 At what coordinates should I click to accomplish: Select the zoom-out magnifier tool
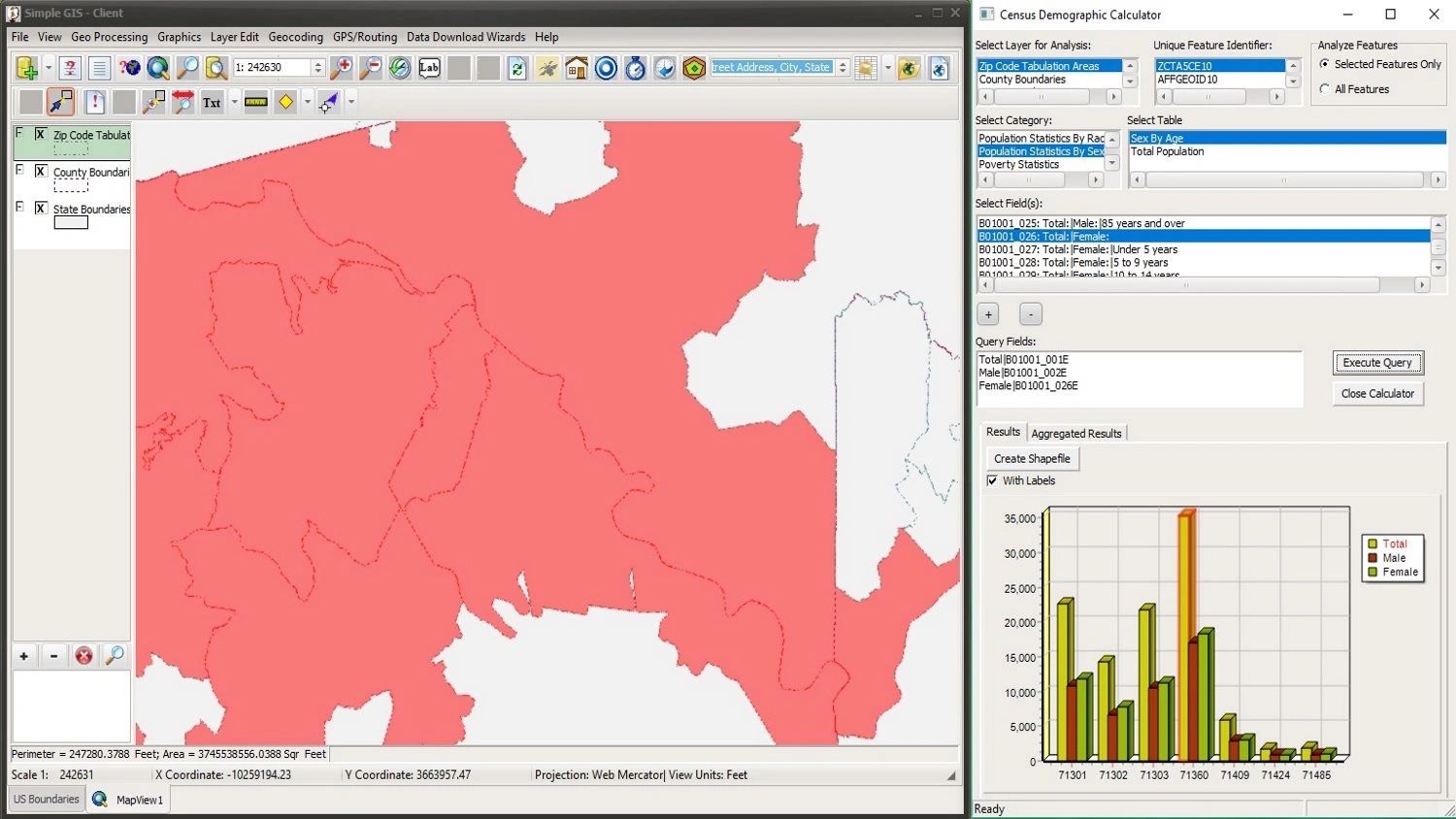[370, 68]
